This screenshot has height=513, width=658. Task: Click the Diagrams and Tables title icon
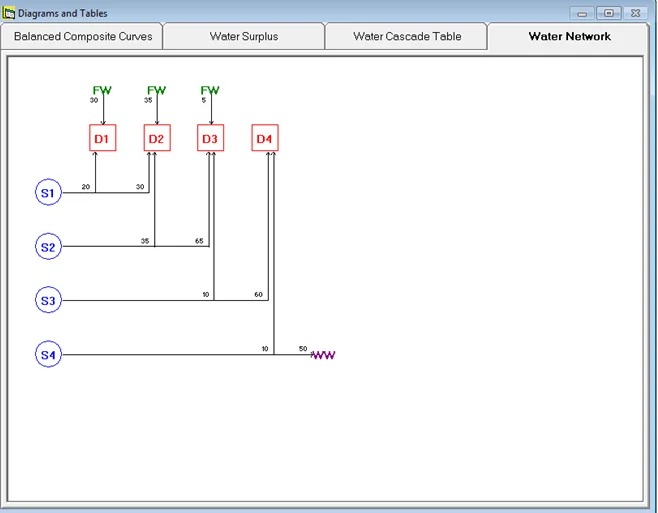(x=10, y=13)
